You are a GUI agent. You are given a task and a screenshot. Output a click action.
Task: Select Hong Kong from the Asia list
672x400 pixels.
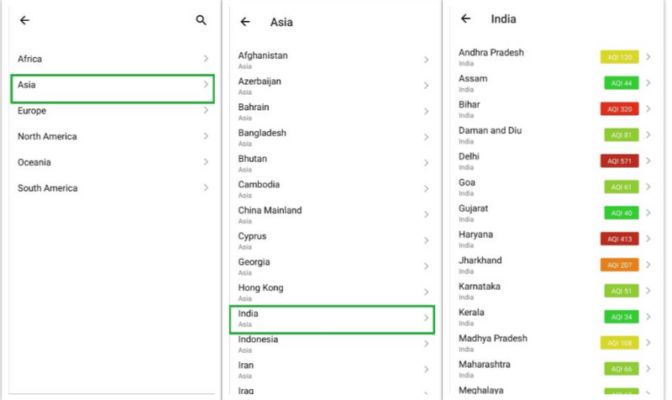click(332, 292)
